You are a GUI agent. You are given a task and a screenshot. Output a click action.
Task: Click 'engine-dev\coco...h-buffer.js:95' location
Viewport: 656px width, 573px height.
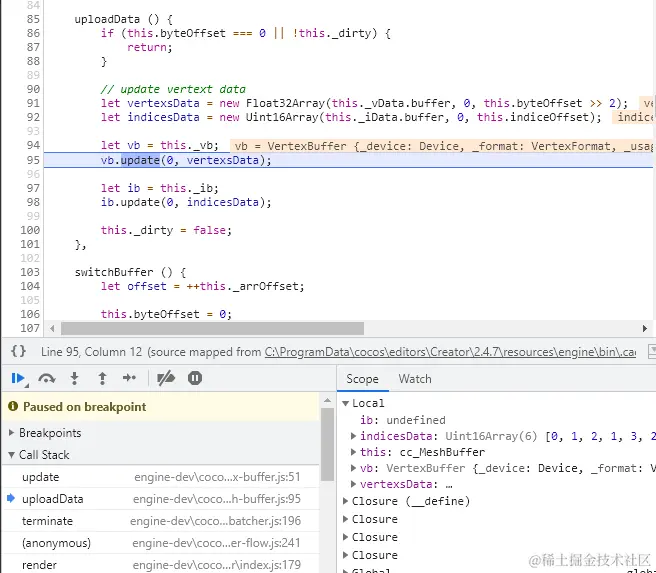point(217,499)
